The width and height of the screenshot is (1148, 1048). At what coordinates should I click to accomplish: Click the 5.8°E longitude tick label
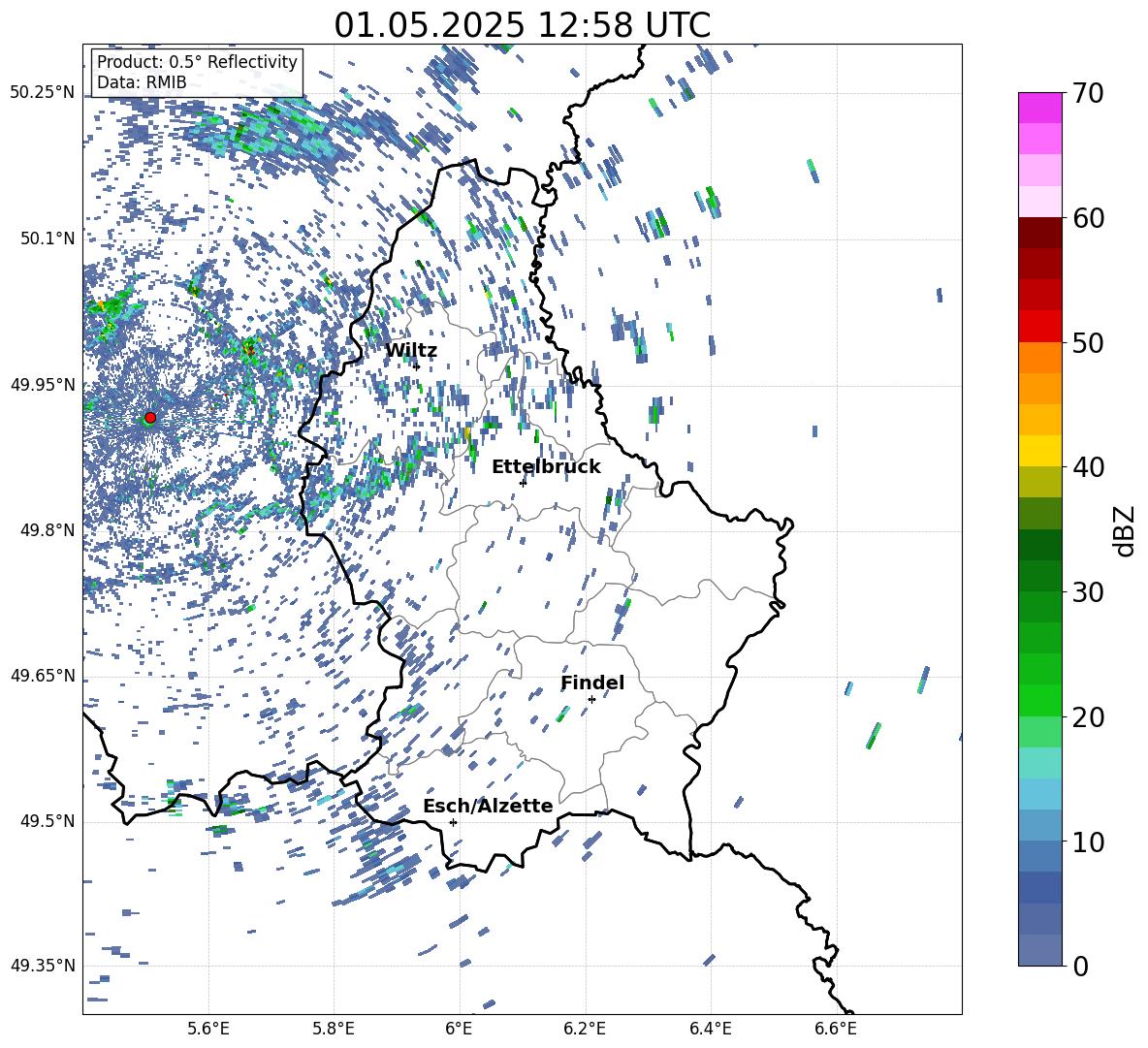point(334,1029)
